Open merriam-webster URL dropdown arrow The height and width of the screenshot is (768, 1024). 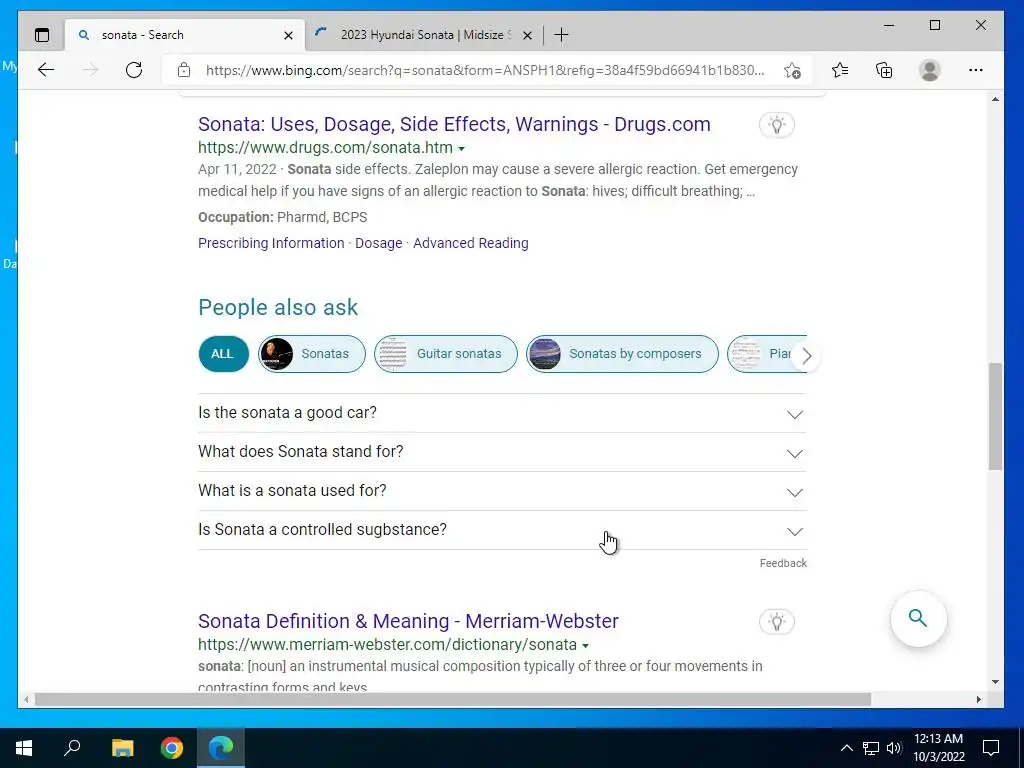[x=586, y=646]
